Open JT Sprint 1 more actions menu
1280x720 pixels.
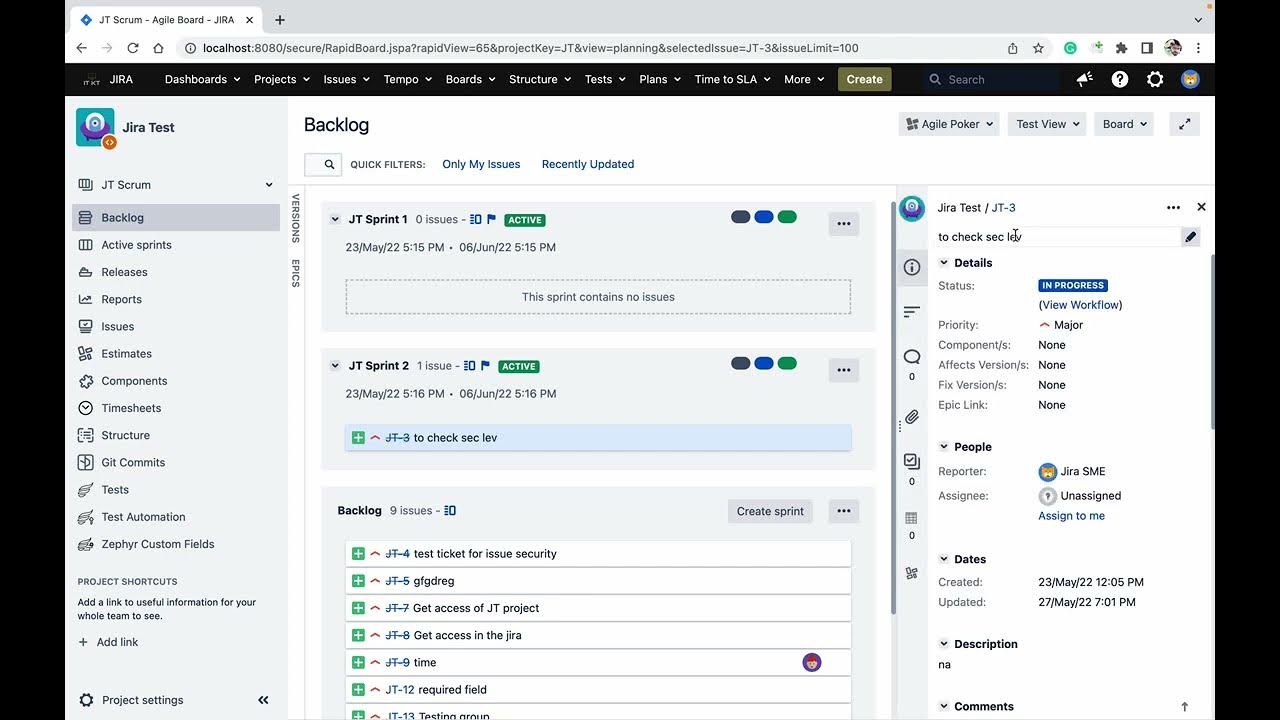pyautogui.click(x=844, y=224)
